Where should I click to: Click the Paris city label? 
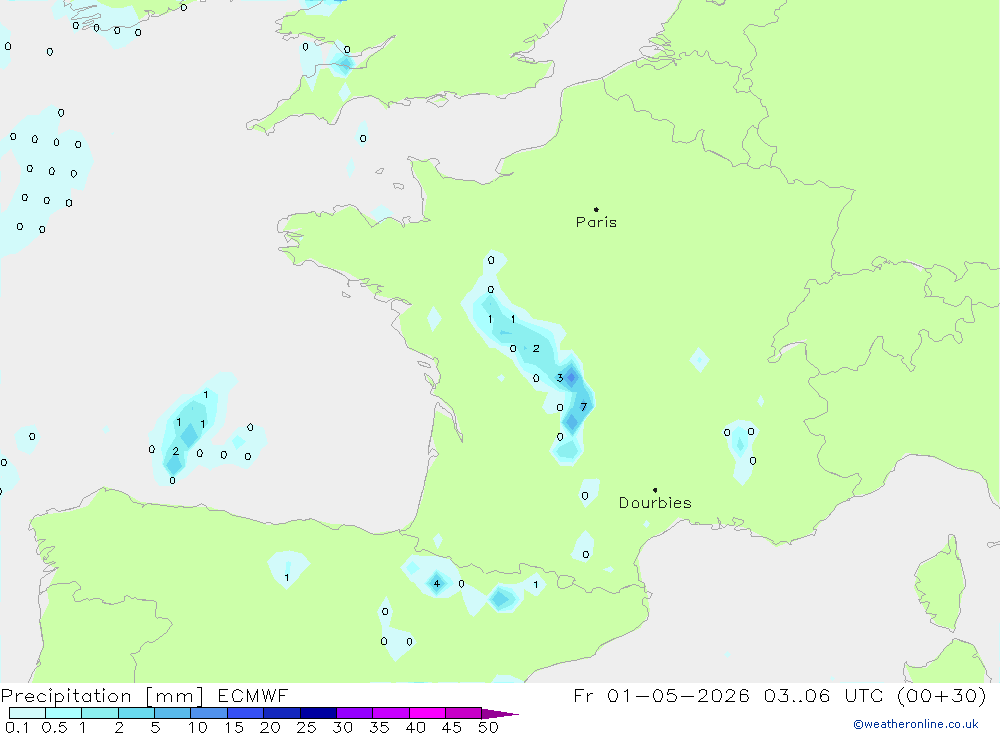(596, 222)
